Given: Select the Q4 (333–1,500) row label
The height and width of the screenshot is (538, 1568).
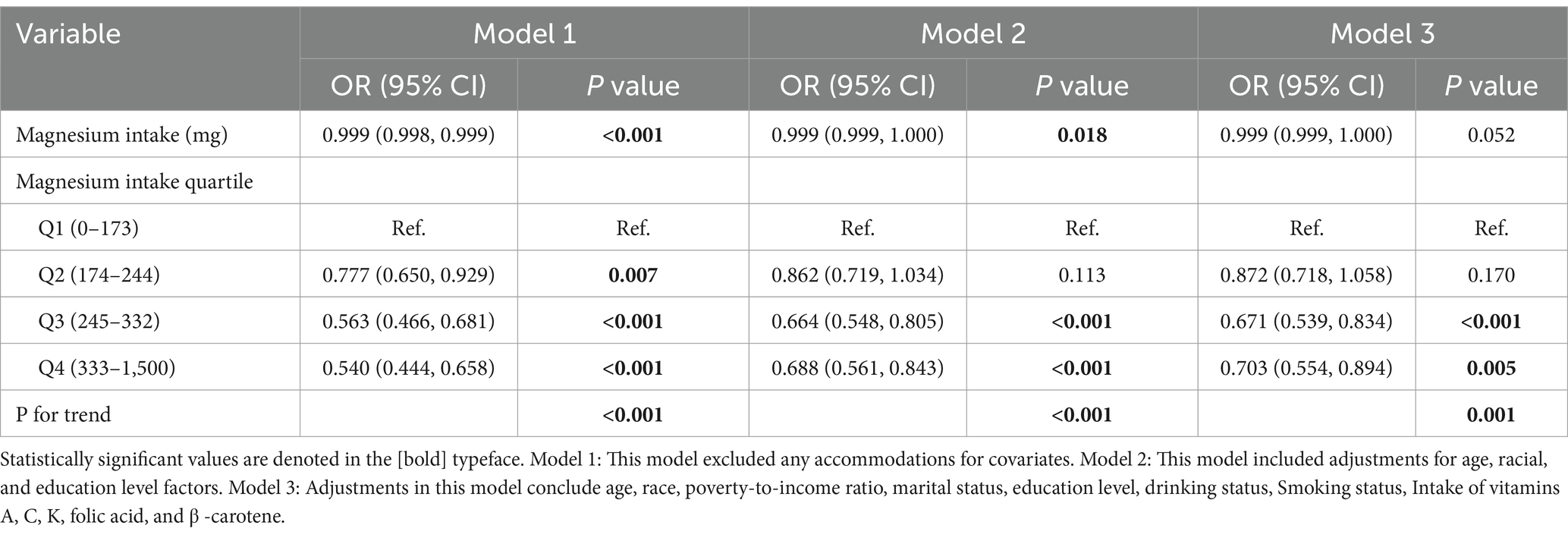Looking at the screenshot, I should point(106,369).
